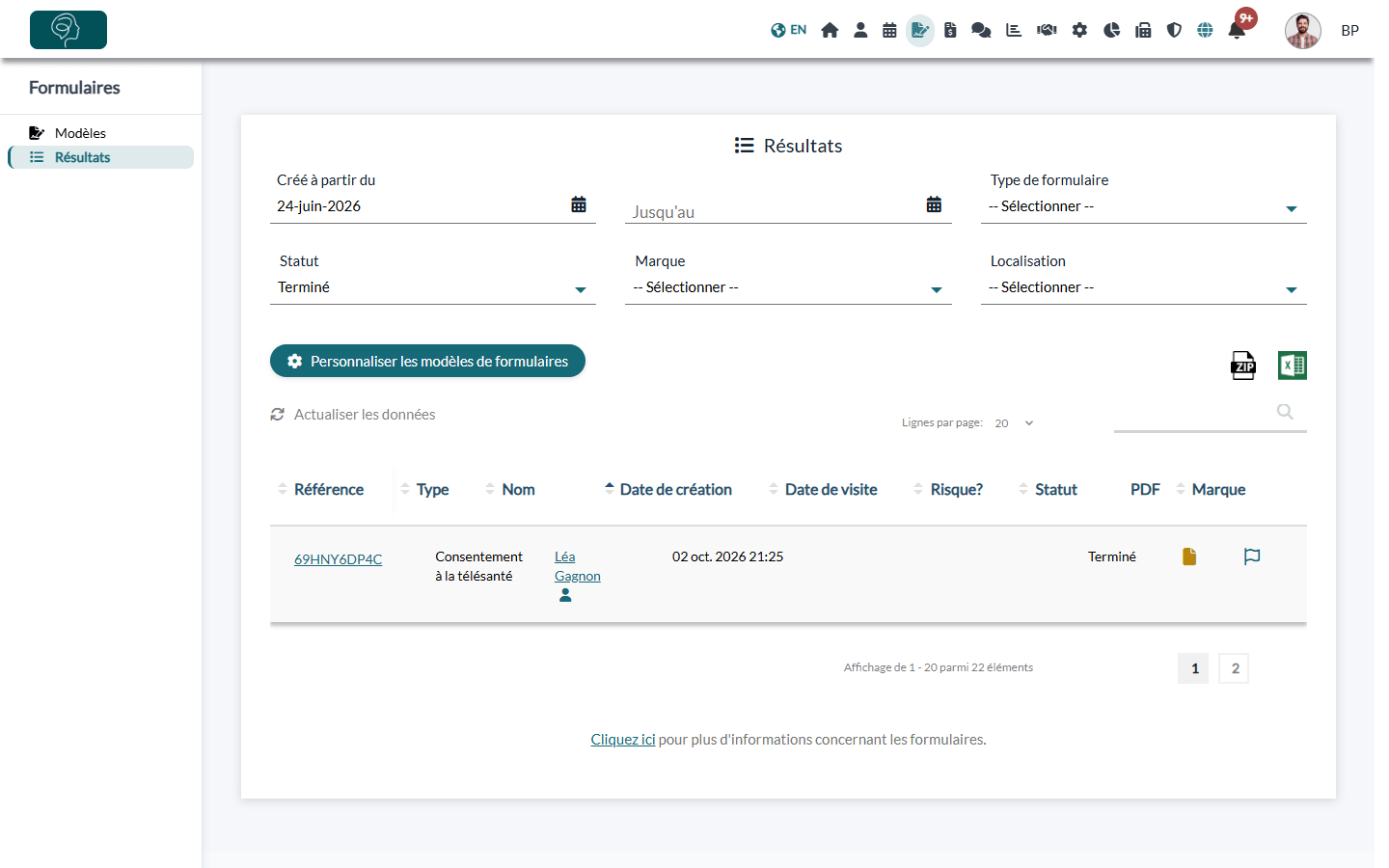Follow the Cliquez ici link

click(x=622, y=740)
